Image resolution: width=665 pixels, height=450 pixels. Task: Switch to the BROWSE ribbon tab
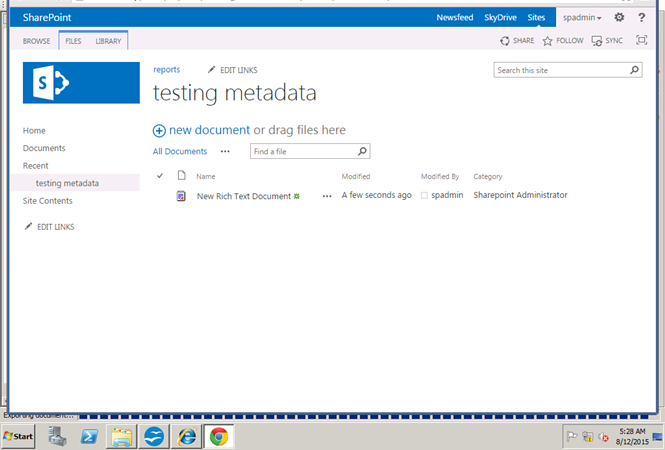click(x=36, y=41)
